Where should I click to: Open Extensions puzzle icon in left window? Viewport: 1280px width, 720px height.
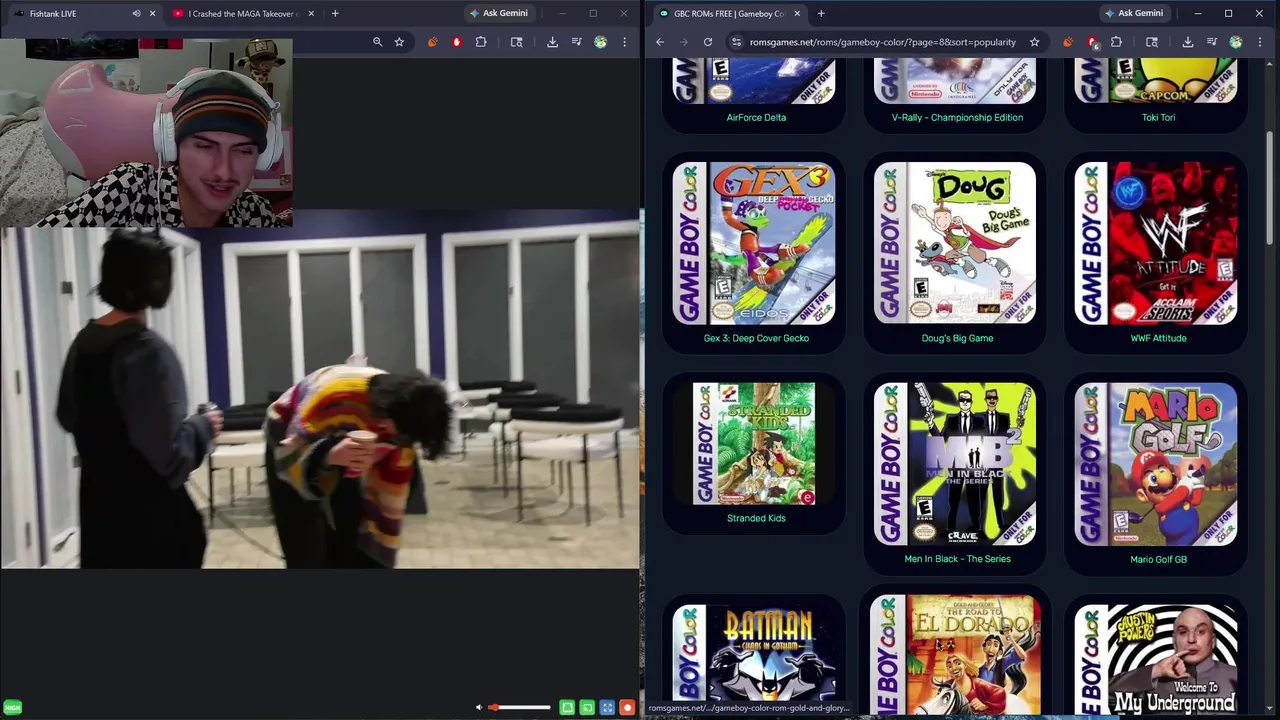click(481, 42)
